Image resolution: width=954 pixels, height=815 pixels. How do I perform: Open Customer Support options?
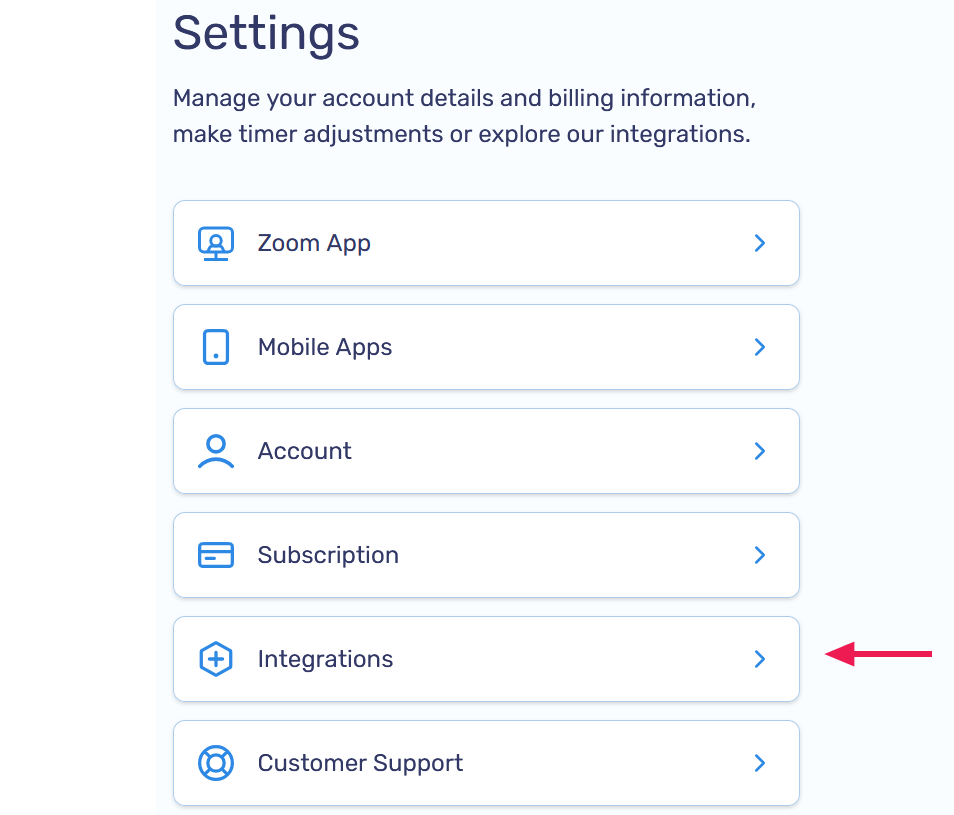486,762
